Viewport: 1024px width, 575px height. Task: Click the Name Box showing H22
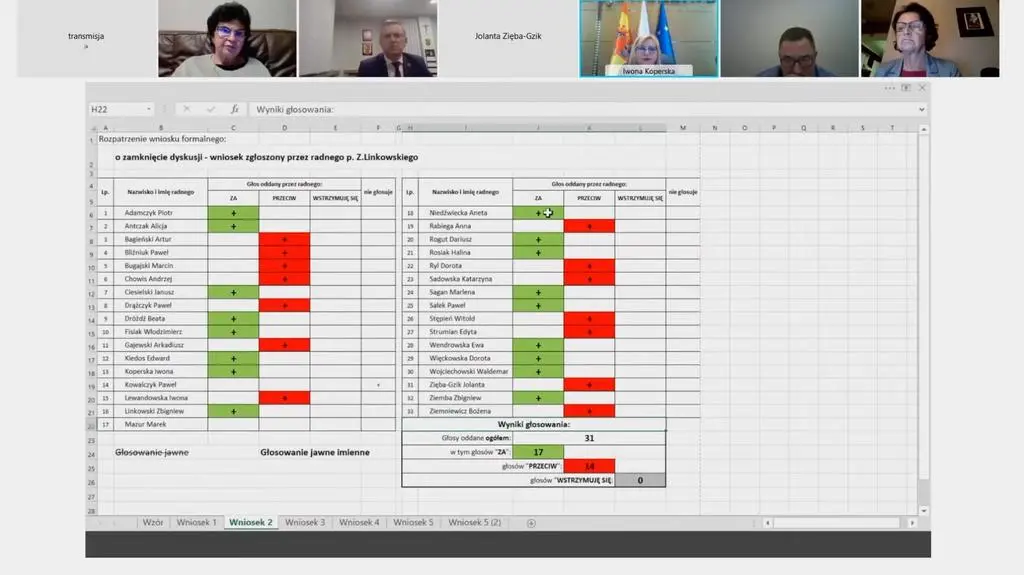pos(115,109)
